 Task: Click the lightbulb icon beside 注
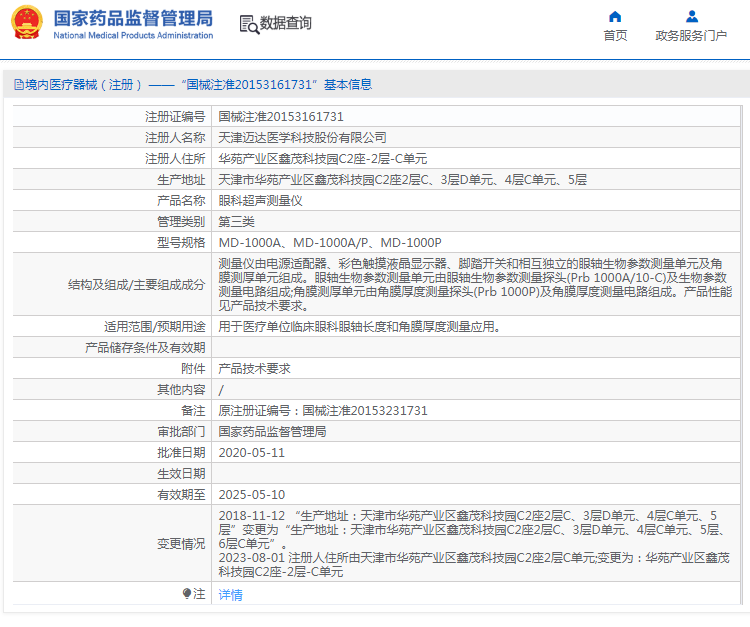tap(187, 594)
